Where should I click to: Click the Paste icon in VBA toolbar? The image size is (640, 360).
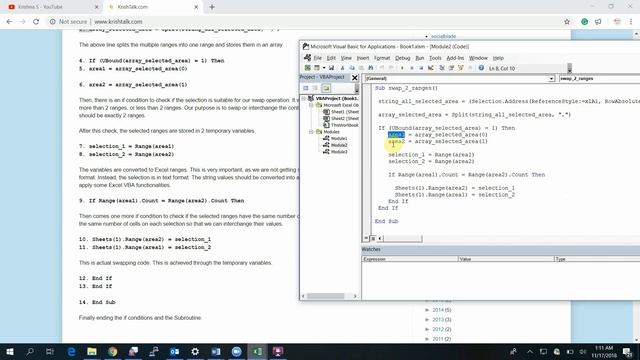(x=361, y=68)
